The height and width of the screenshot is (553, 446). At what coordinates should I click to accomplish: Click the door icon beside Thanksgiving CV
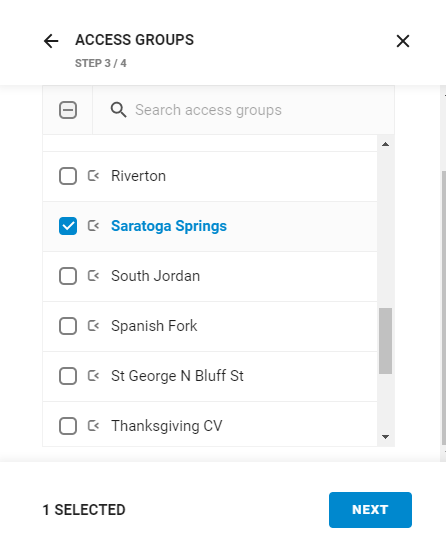pos(93,426)
